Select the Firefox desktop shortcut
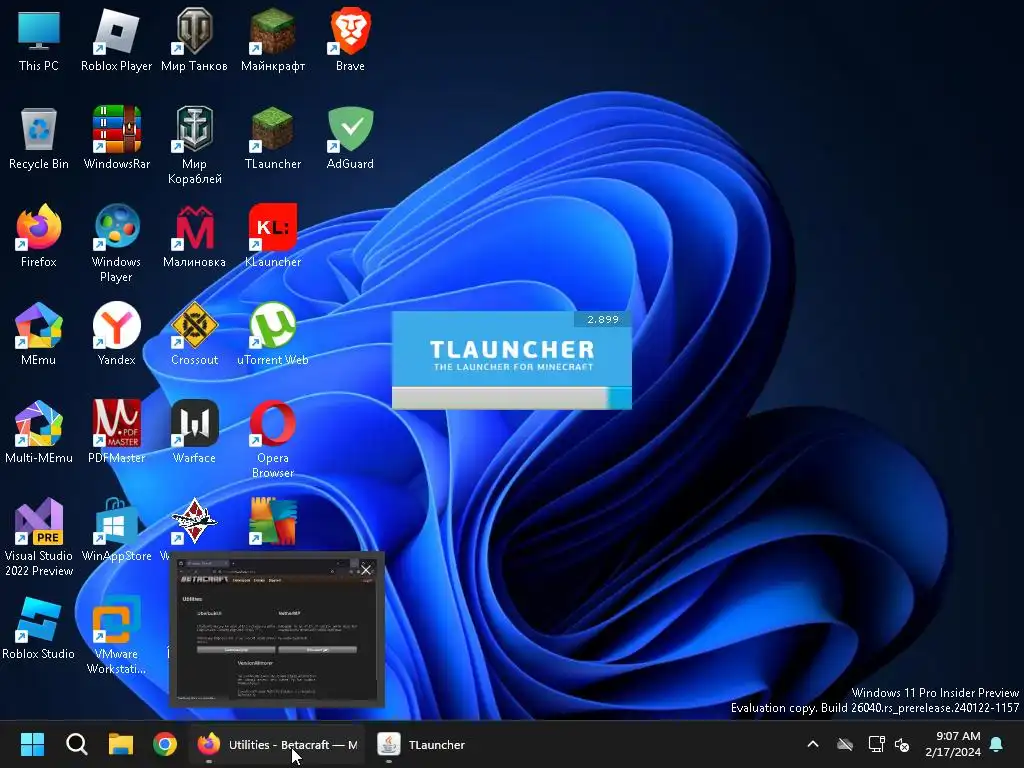Screen dimensions: 1024x768 coord(39,236)
